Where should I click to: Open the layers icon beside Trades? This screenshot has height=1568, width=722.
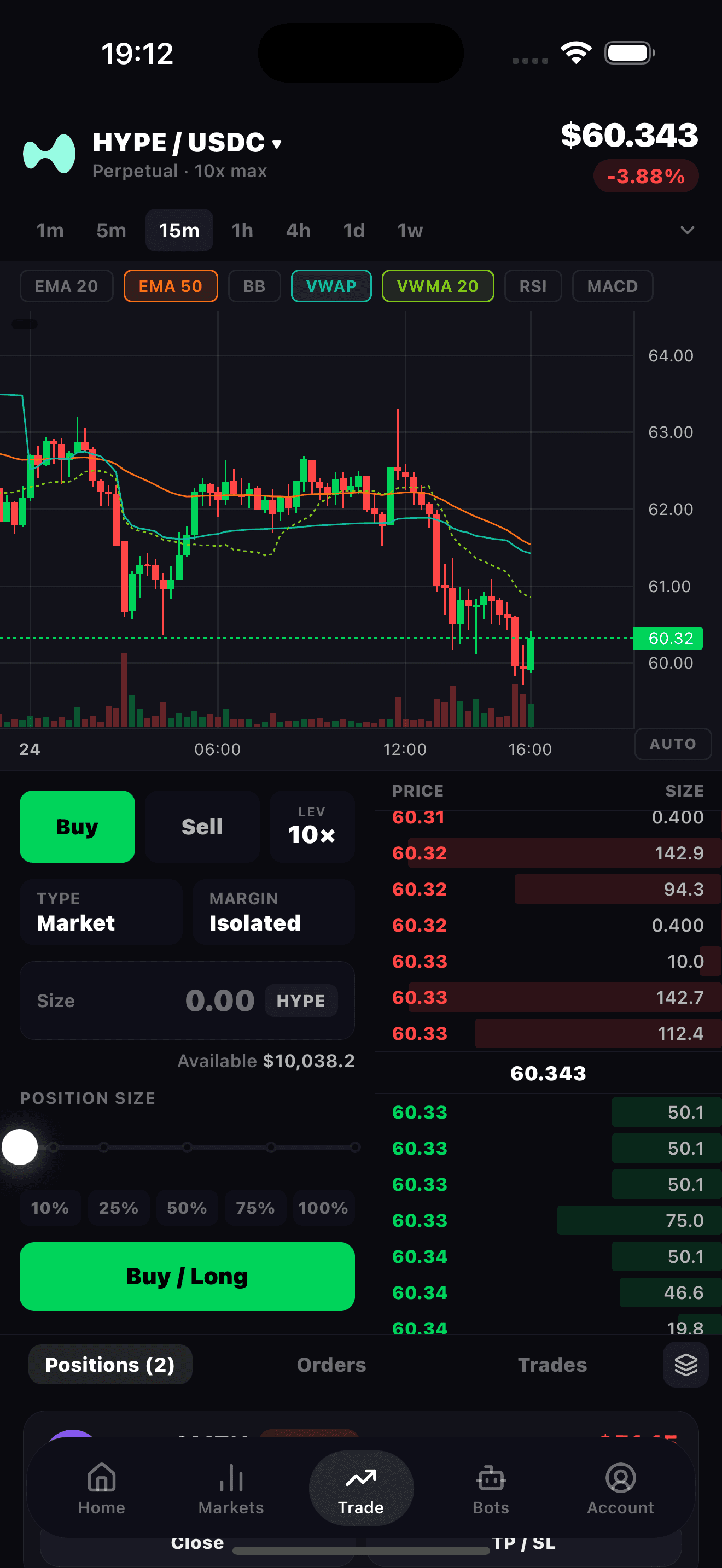[x=685, y=1365]
